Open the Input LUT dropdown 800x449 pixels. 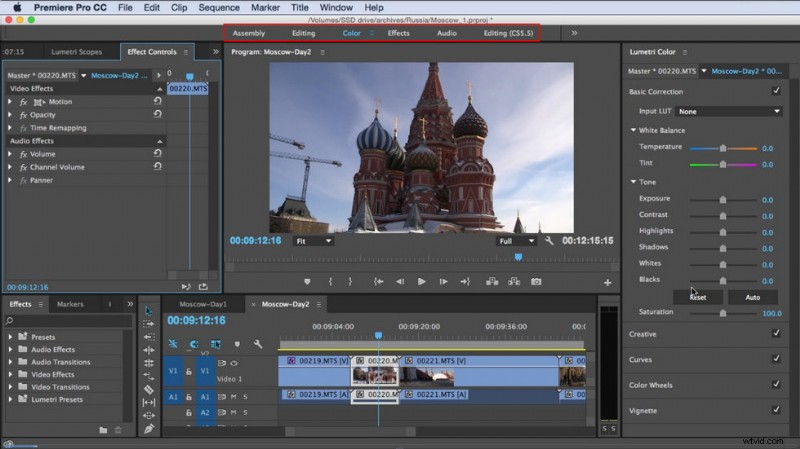[728, 111]
